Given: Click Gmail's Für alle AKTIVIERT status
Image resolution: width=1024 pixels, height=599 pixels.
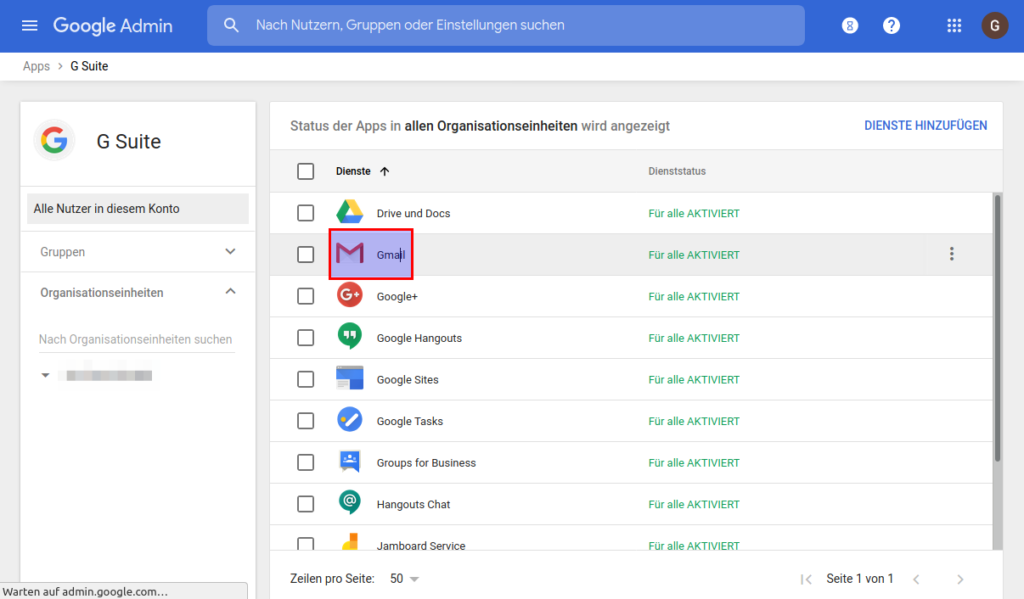Looking at the screenshot, I should pyautogui.click(x=694, y=255).
